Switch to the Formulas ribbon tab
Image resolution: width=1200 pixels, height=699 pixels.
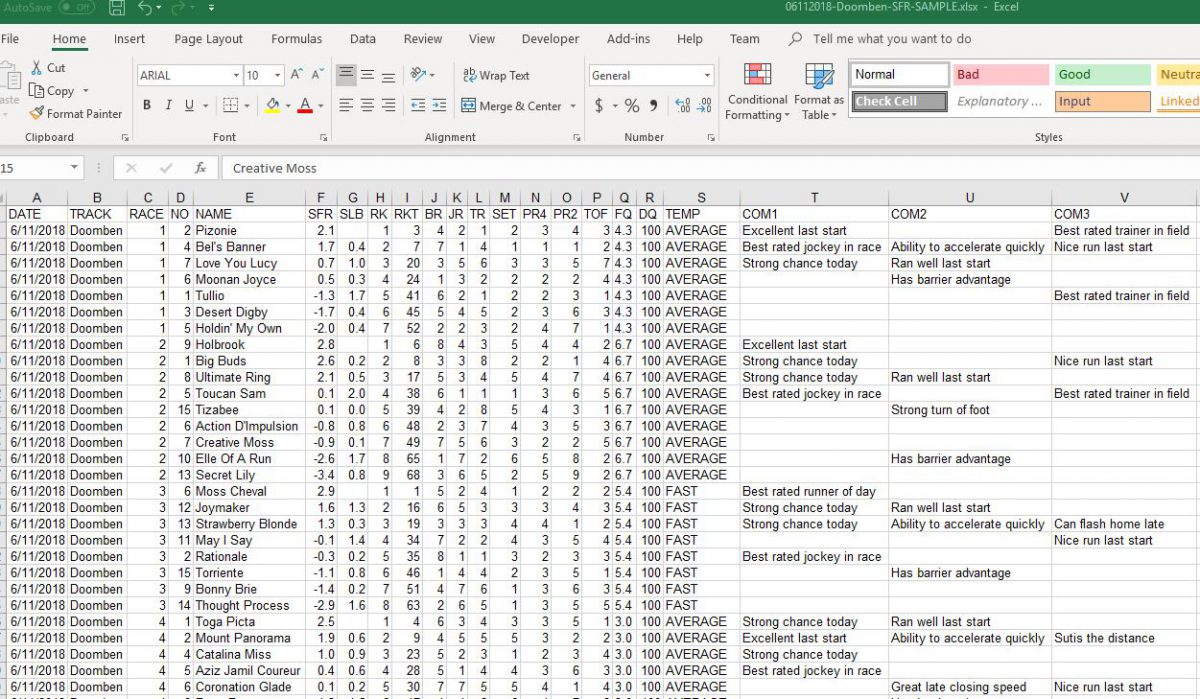[296, 39]
